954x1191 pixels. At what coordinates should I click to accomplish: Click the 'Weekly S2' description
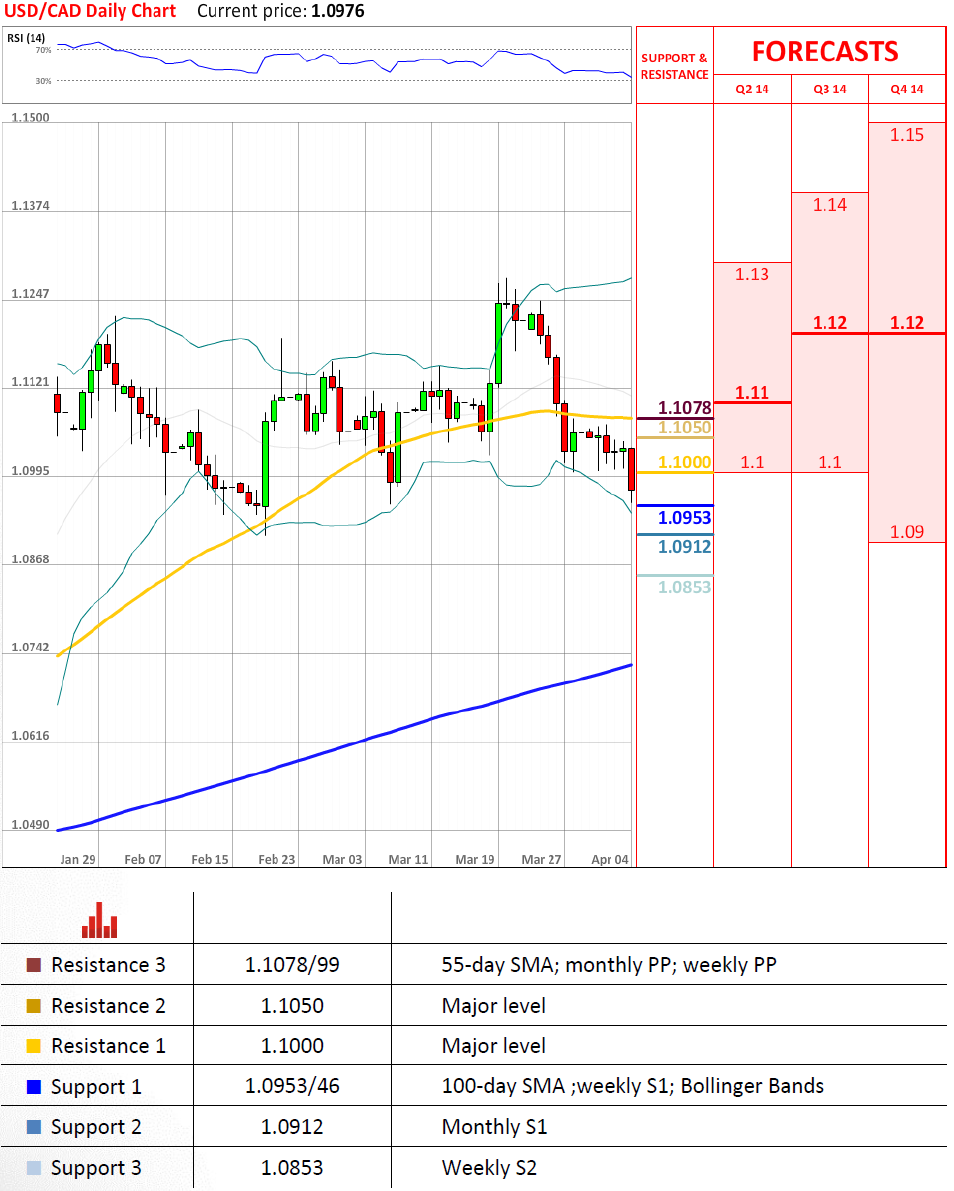click(489, 1167)
